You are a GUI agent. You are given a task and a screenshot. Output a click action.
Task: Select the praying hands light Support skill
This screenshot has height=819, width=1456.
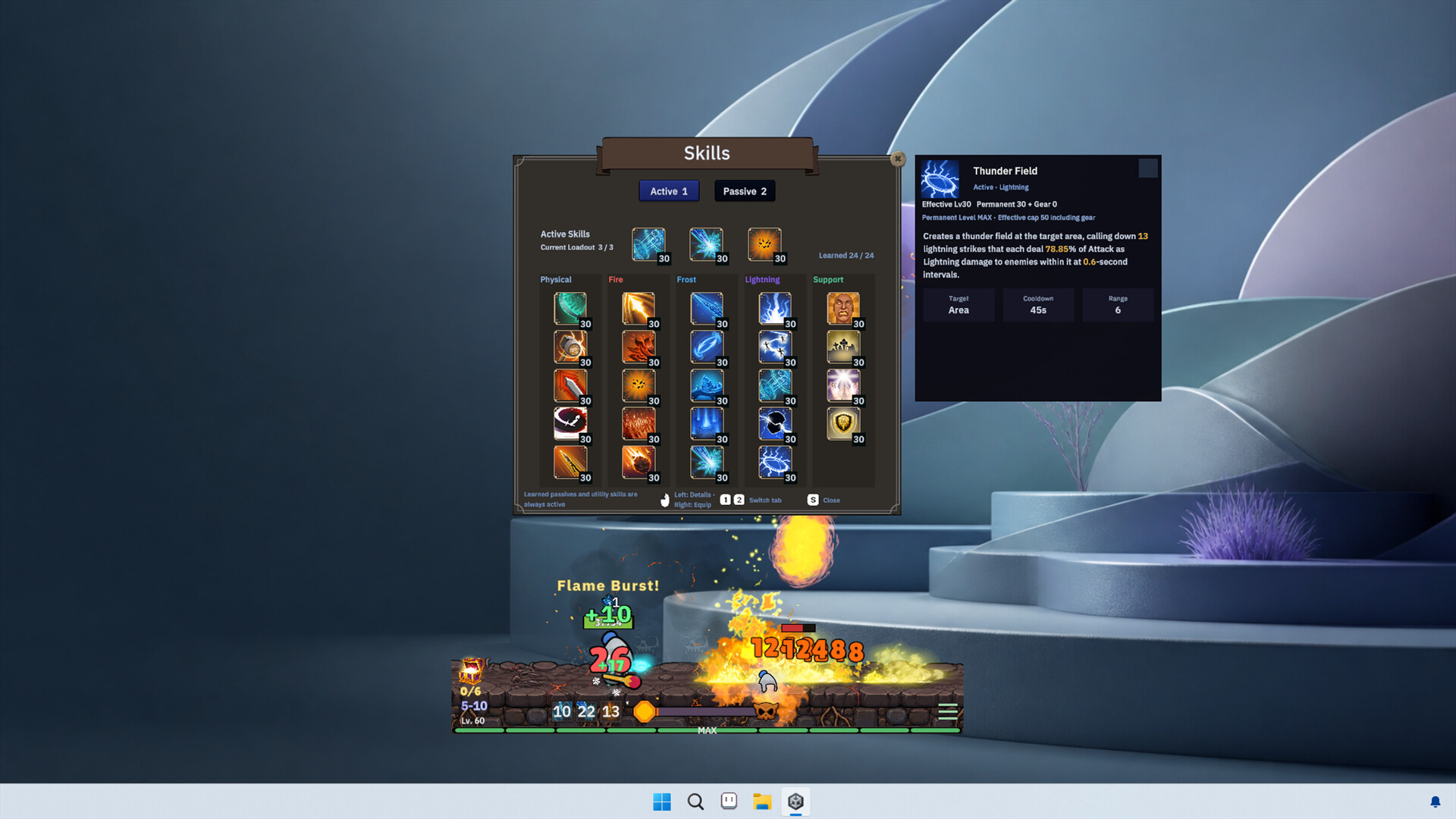click(843, 385)
